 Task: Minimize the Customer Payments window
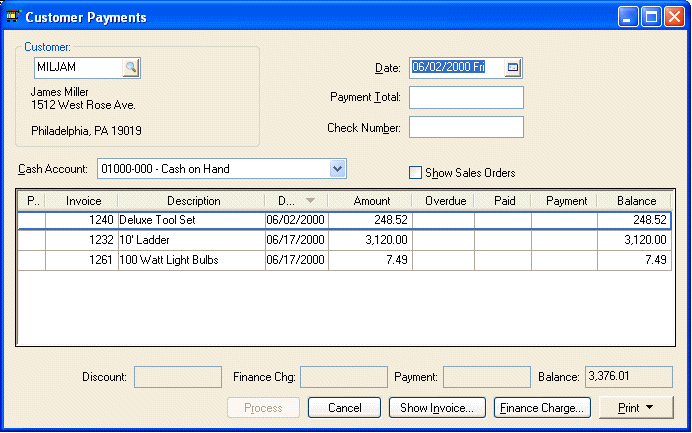[628, 17]
